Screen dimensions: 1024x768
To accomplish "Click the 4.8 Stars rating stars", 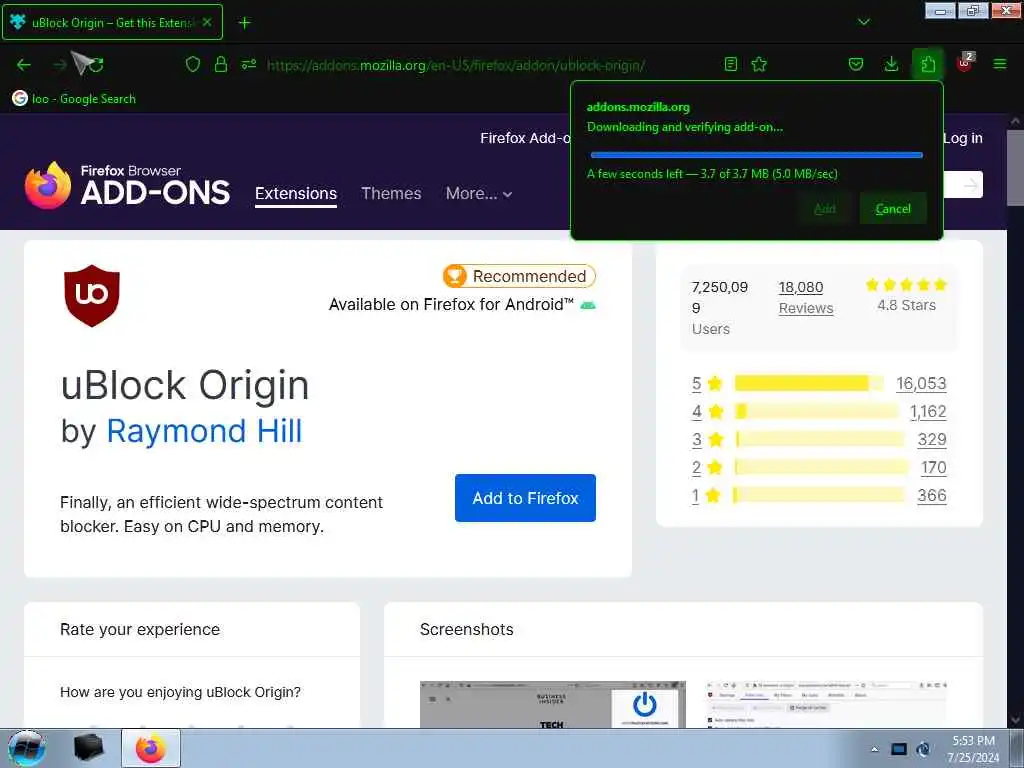I will tap(906, 285).
